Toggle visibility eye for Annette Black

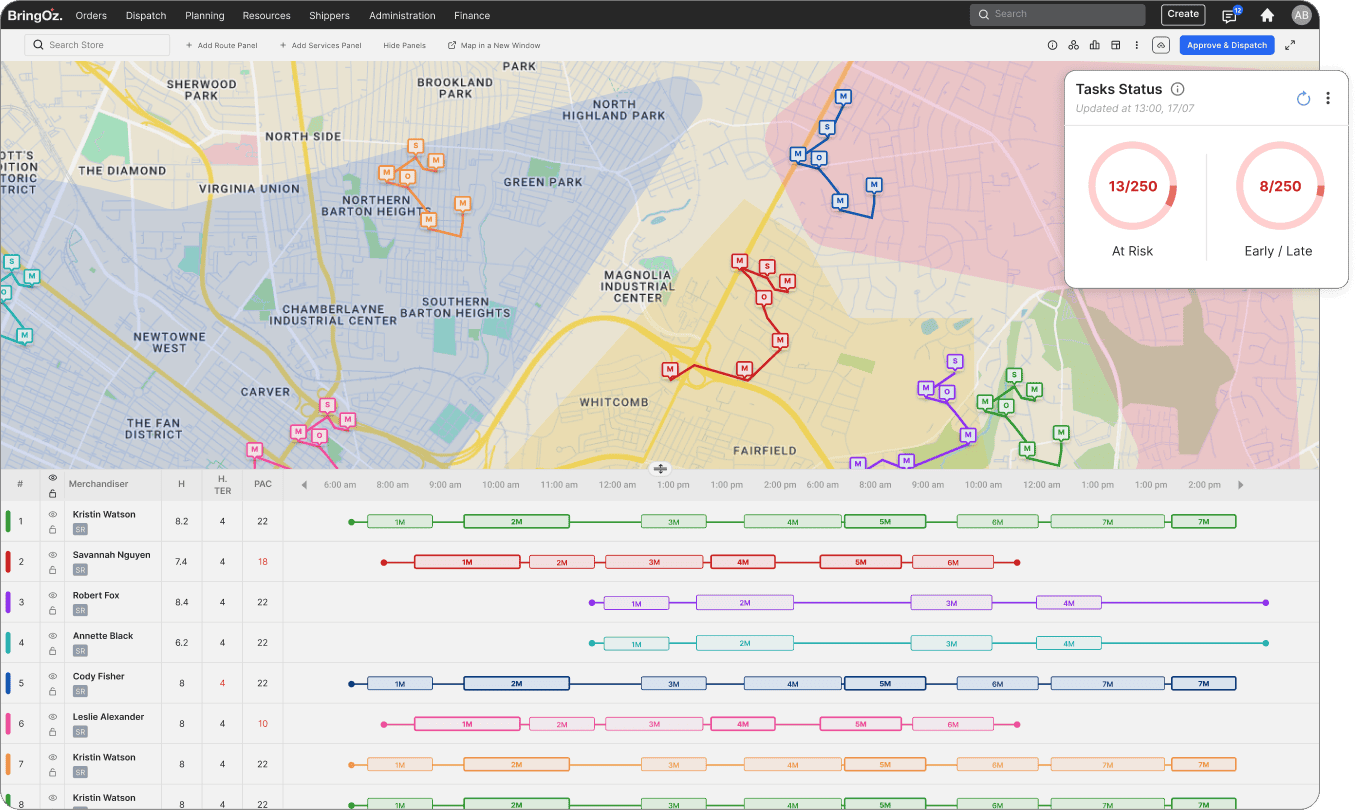pos(52,636)
